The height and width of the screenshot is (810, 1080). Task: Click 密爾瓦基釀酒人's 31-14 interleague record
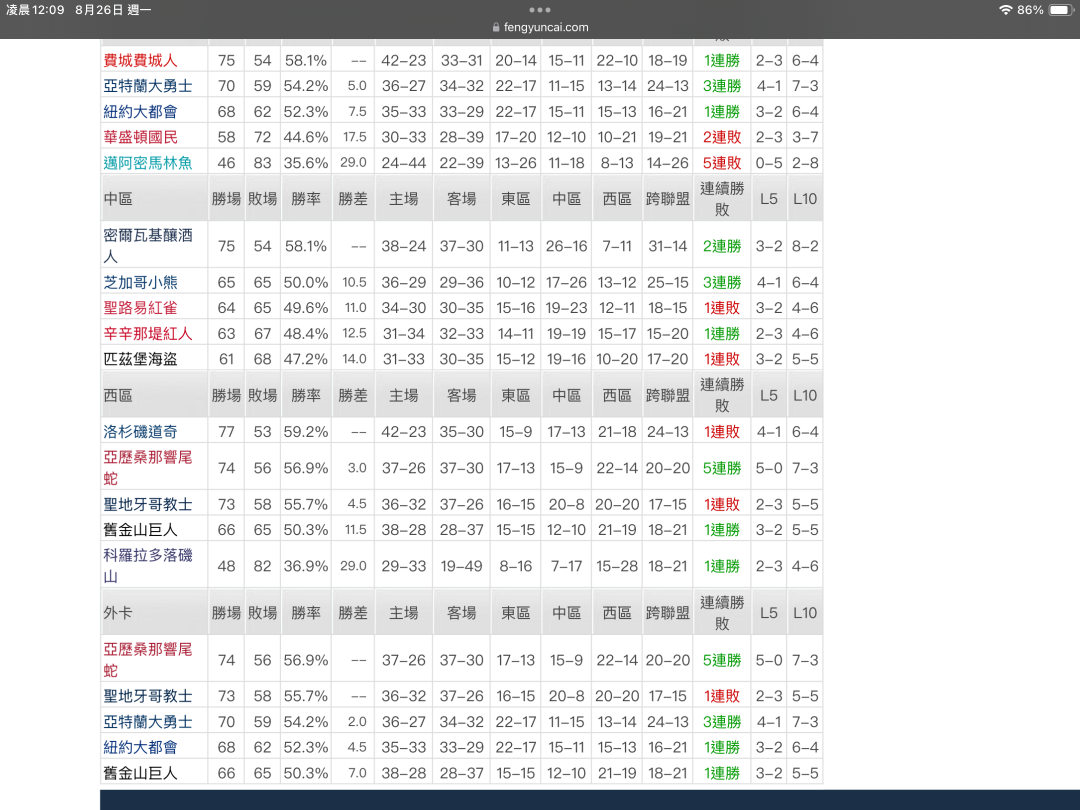[667, 246]
